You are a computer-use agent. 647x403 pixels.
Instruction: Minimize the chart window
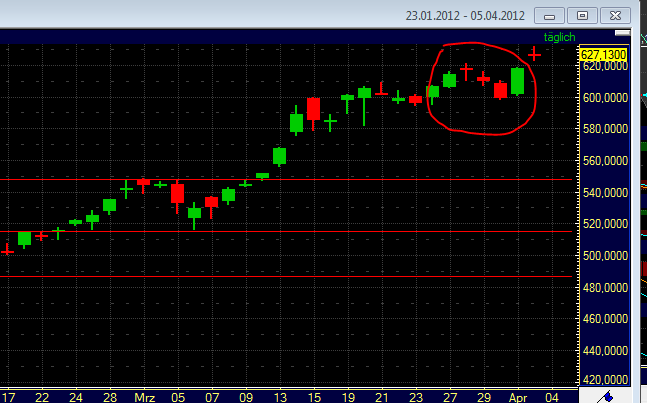tap(549, 16)
